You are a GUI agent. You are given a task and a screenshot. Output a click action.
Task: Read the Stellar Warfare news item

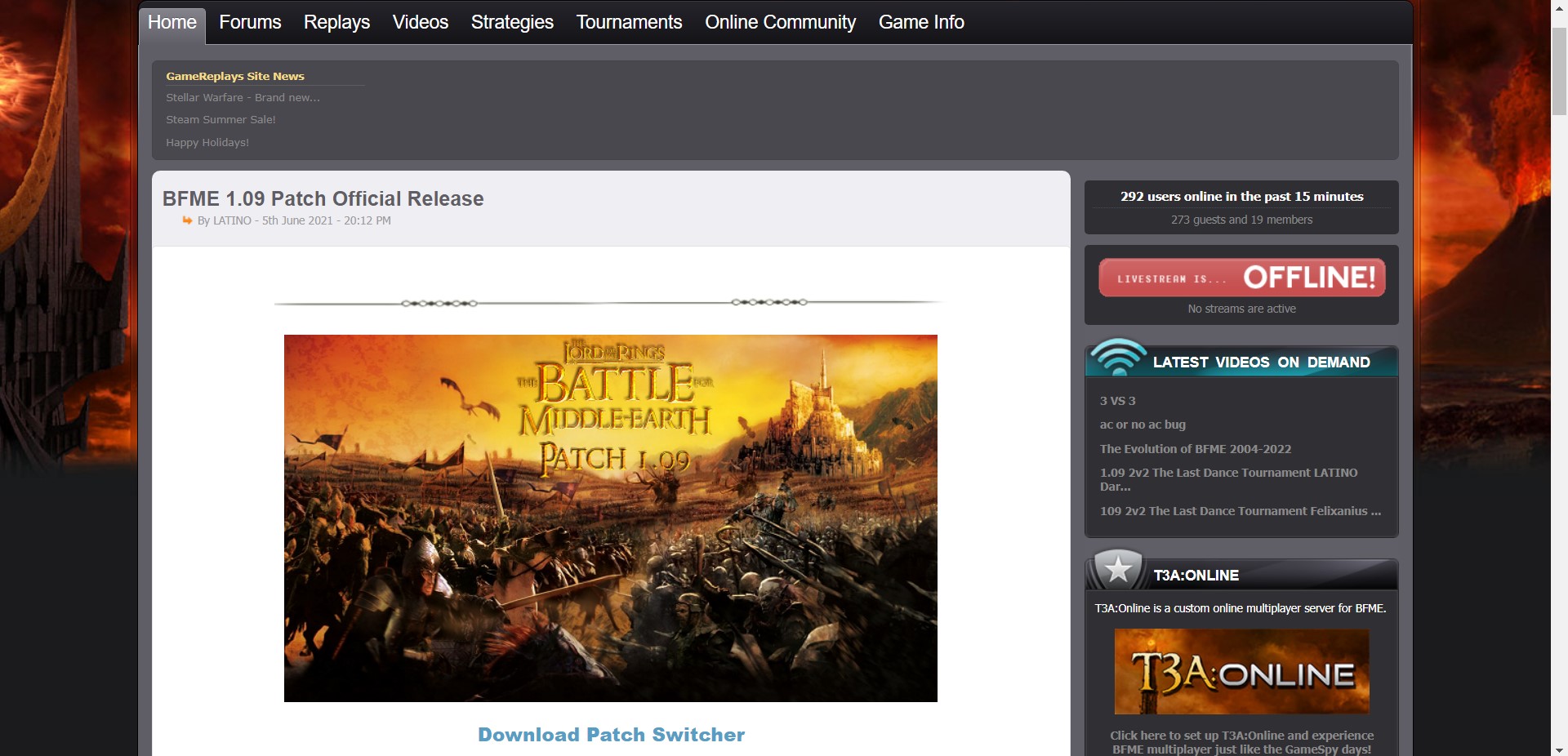[243, 97]
